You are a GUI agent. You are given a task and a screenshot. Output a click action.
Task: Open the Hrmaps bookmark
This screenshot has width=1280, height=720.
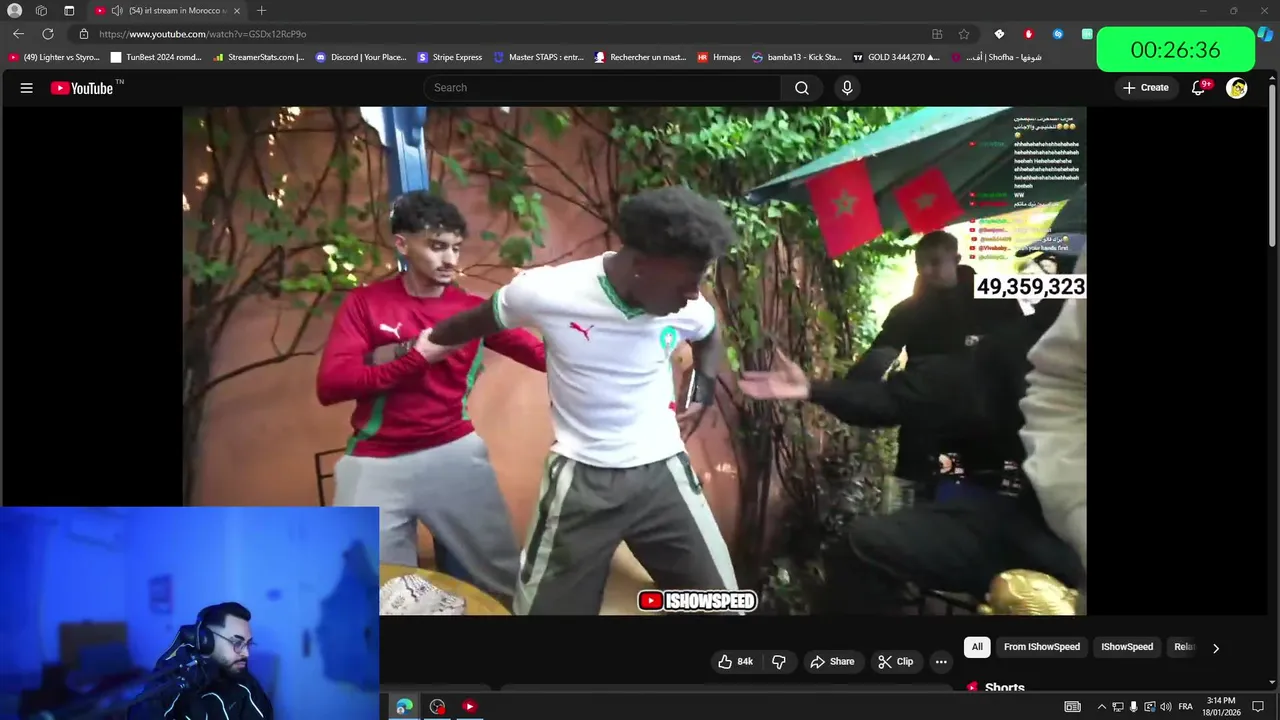719,57
